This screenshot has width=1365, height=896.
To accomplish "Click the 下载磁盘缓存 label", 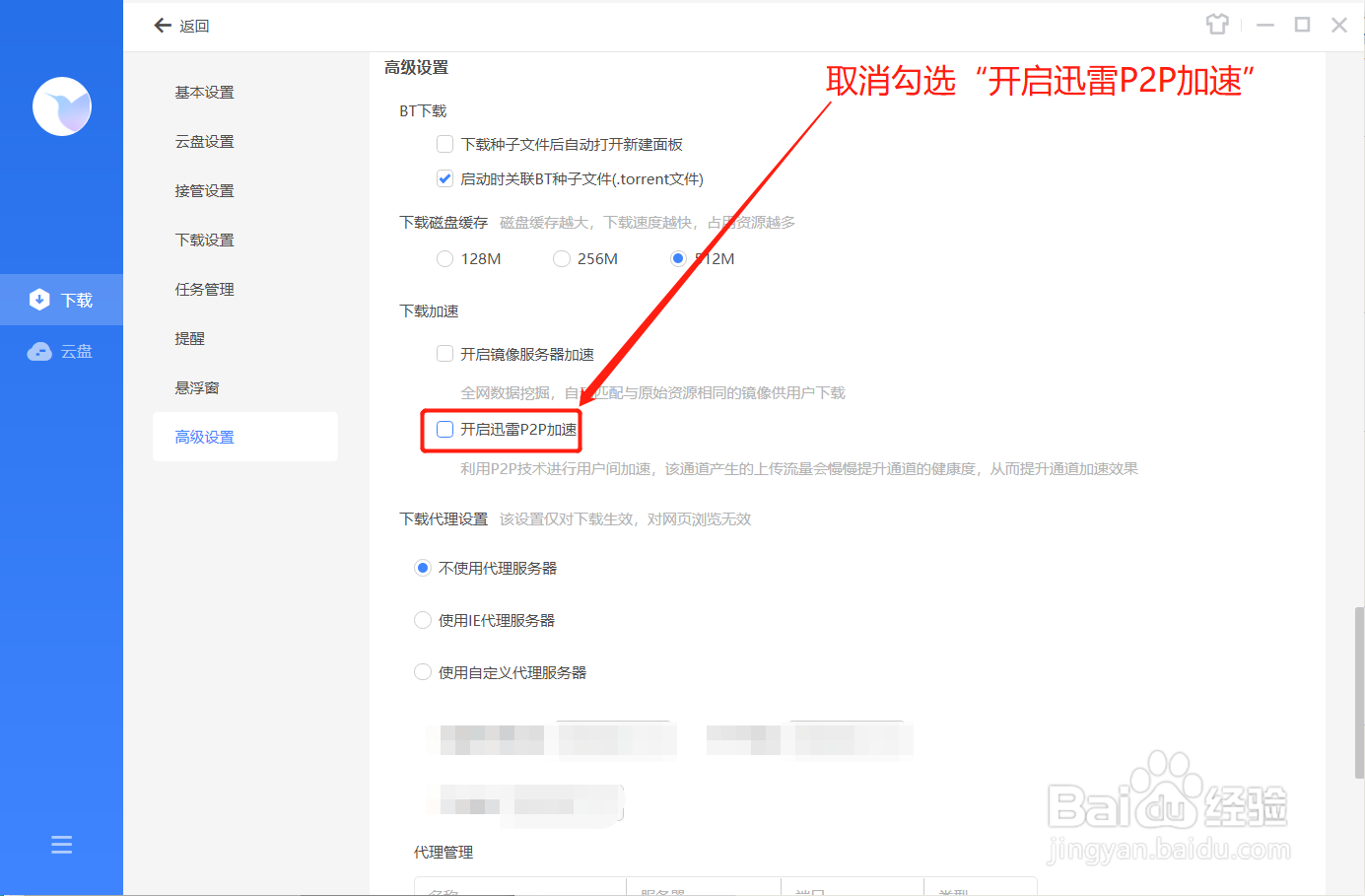I will [x=444, y=223].
